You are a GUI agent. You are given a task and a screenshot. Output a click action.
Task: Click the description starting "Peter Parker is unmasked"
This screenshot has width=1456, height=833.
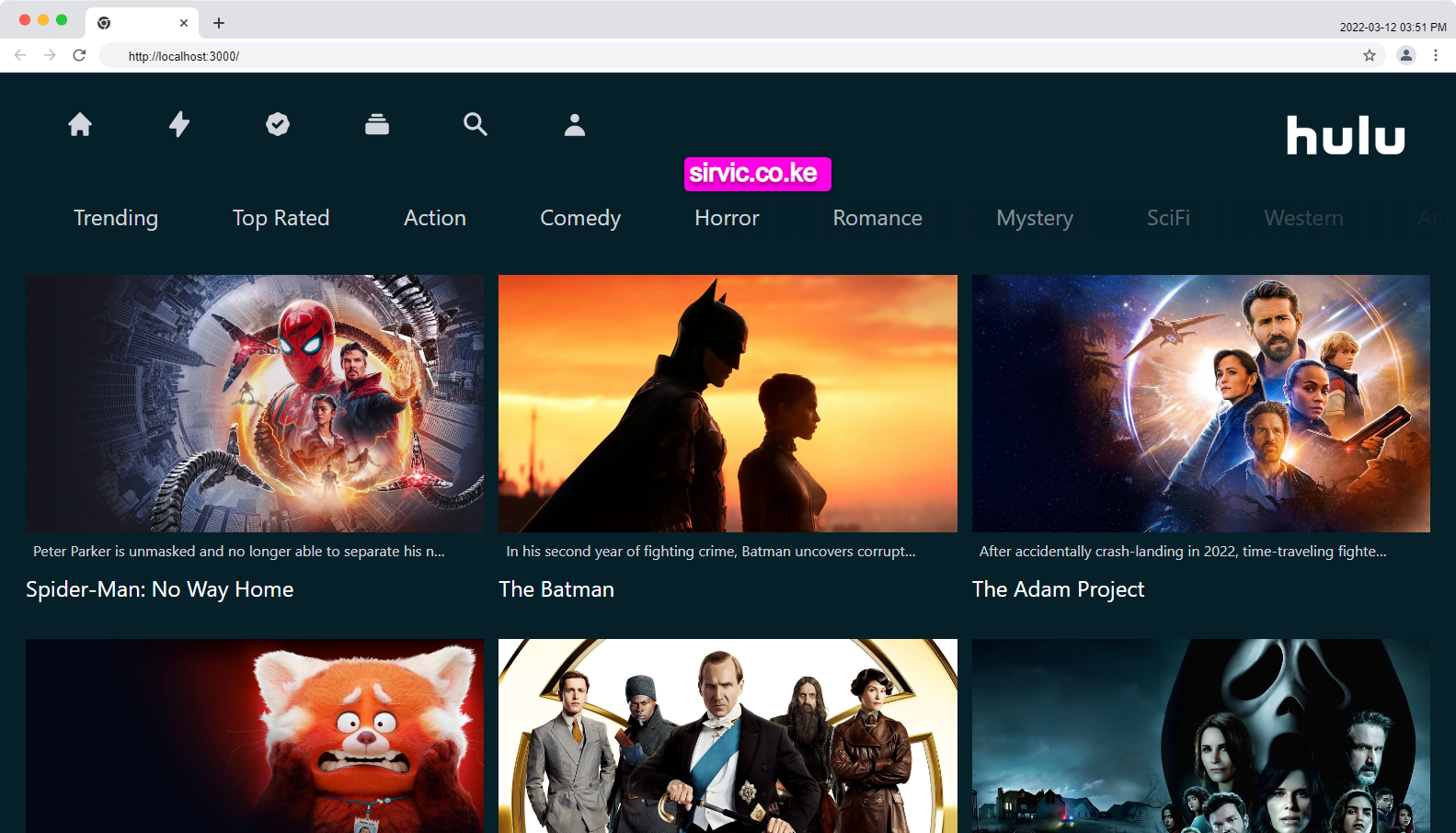(239, 552)
